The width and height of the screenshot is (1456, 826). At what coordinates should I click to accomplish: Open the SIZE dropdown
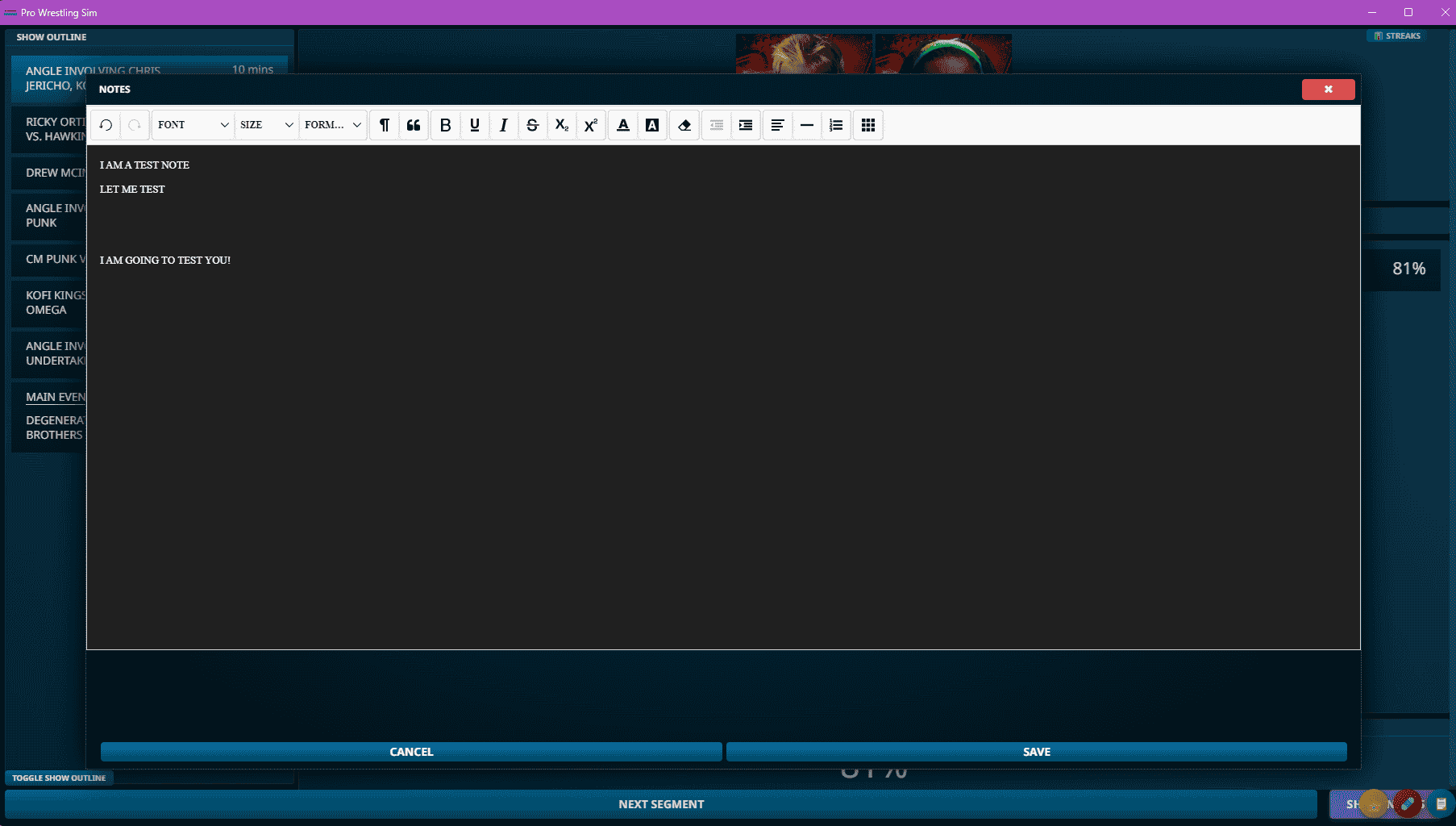click(267, 125)
